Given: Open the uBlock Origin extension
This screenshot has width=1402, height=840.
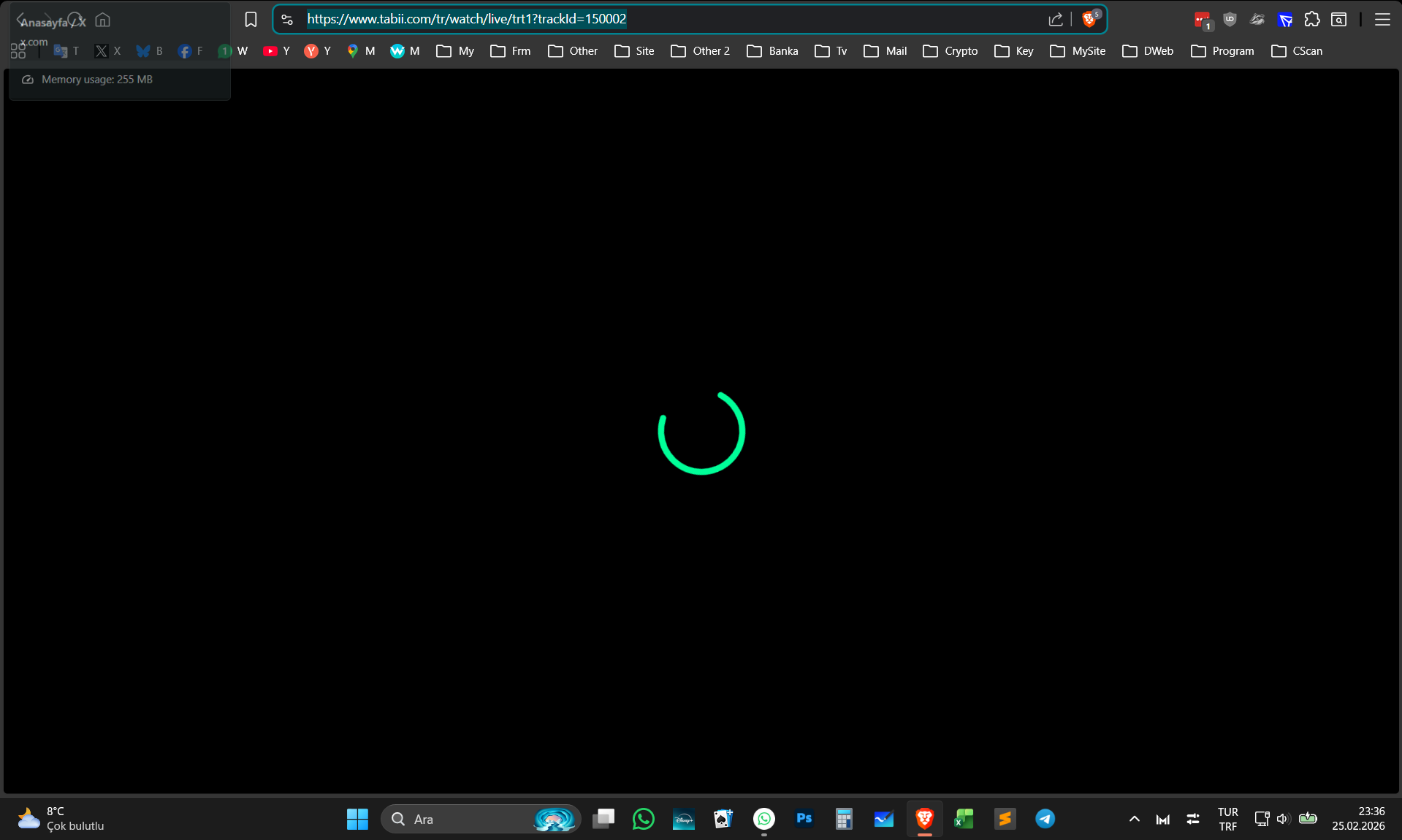Looking at the screenshot, I should click(x=1230, y=20).
